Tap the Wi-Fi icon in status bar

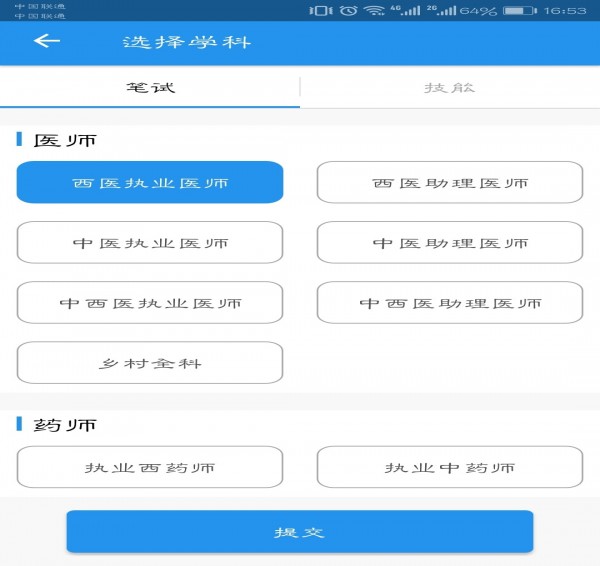(x=375, y=10)
